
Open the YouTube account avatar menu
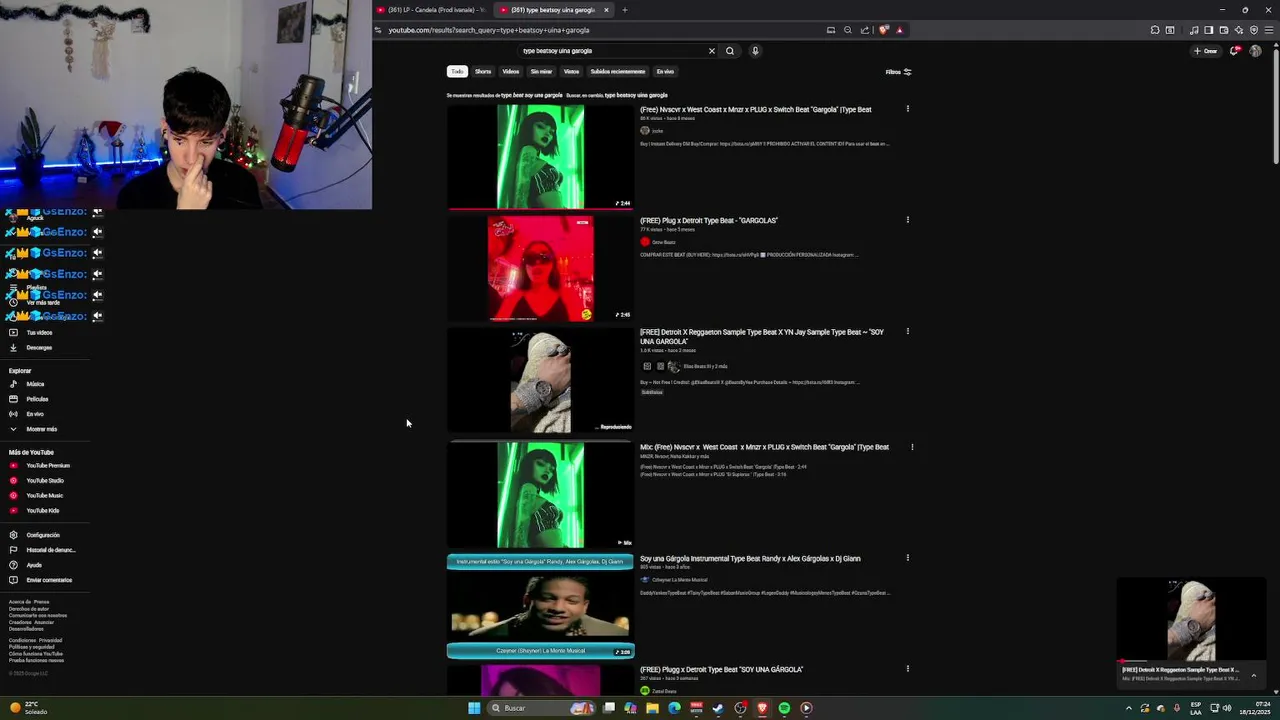coord(1256,51)
